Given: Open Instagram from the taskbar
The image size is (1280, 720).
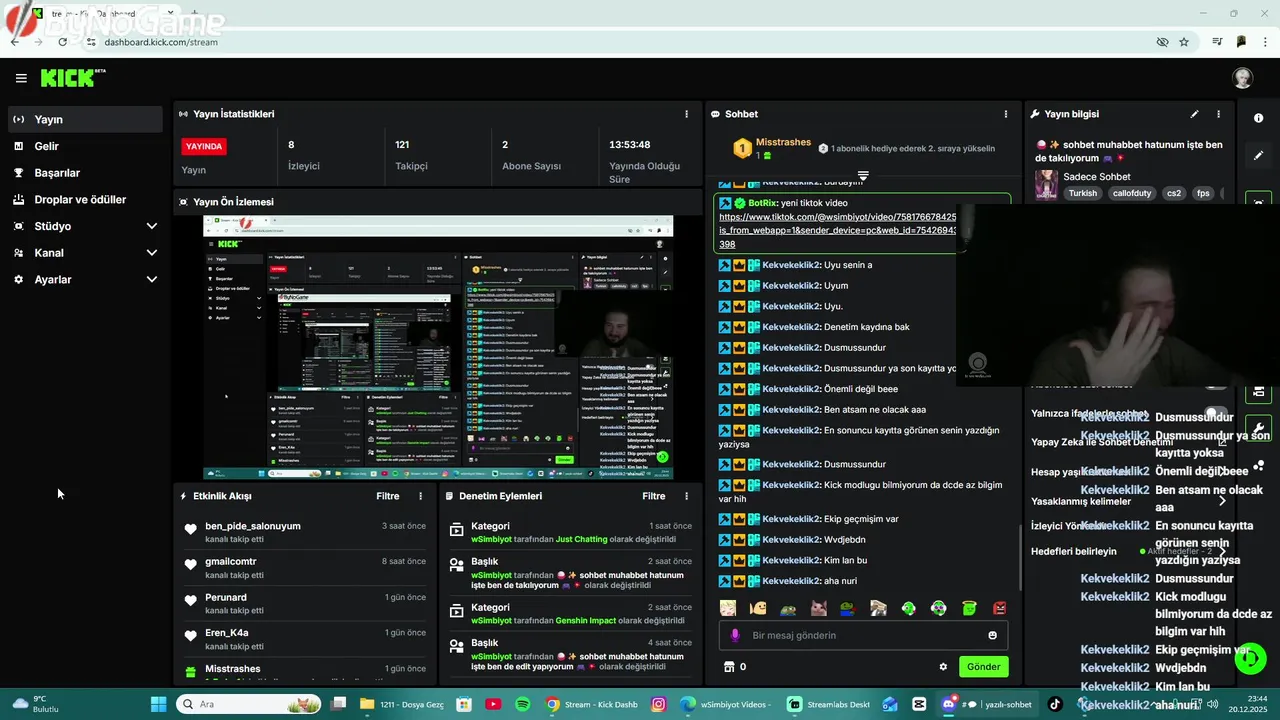Looking at the screenshot, I should 658,704.
